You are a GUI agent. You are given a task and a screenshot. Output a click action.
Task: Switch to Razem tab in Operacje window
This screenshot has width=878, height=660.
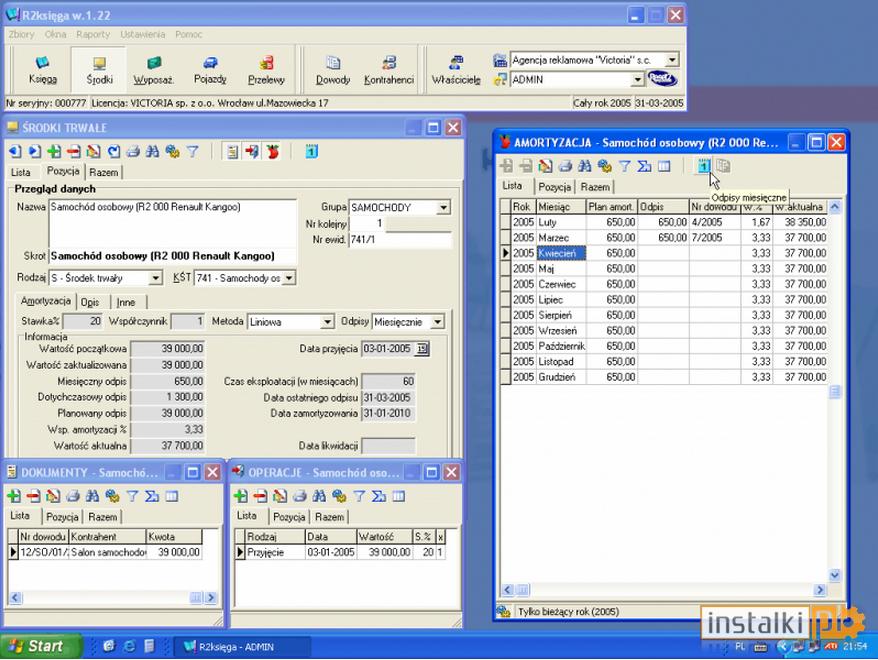[x=329, y=517]
